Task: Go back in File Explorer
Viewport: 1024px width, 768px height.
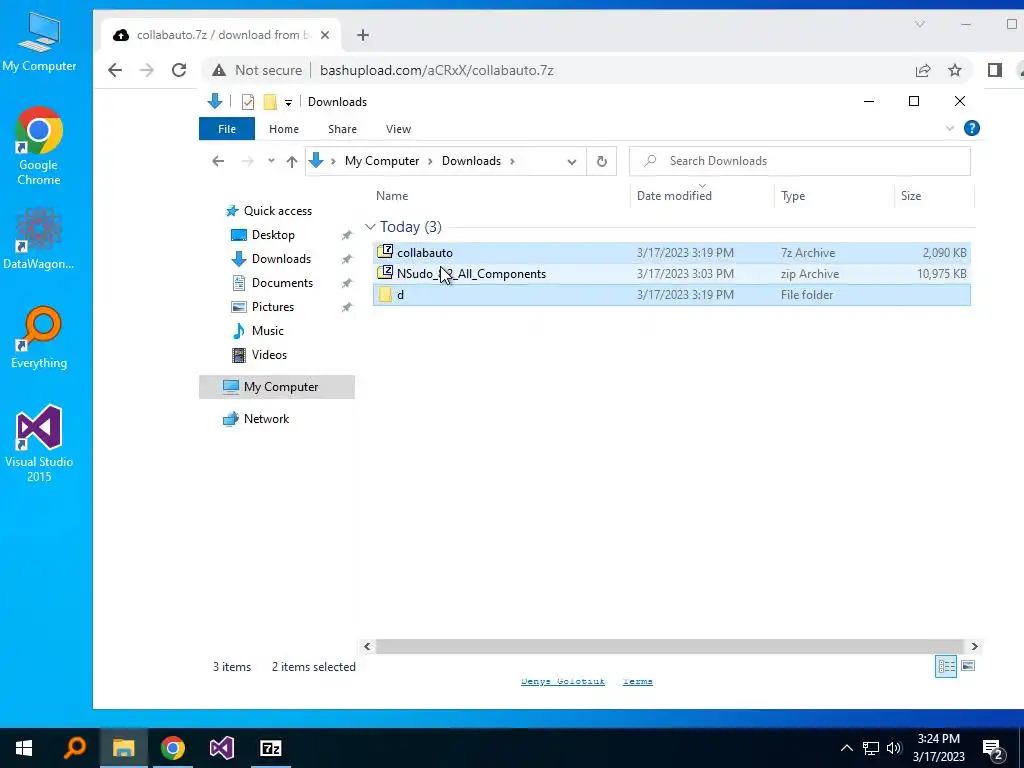Action: [218, 161]
